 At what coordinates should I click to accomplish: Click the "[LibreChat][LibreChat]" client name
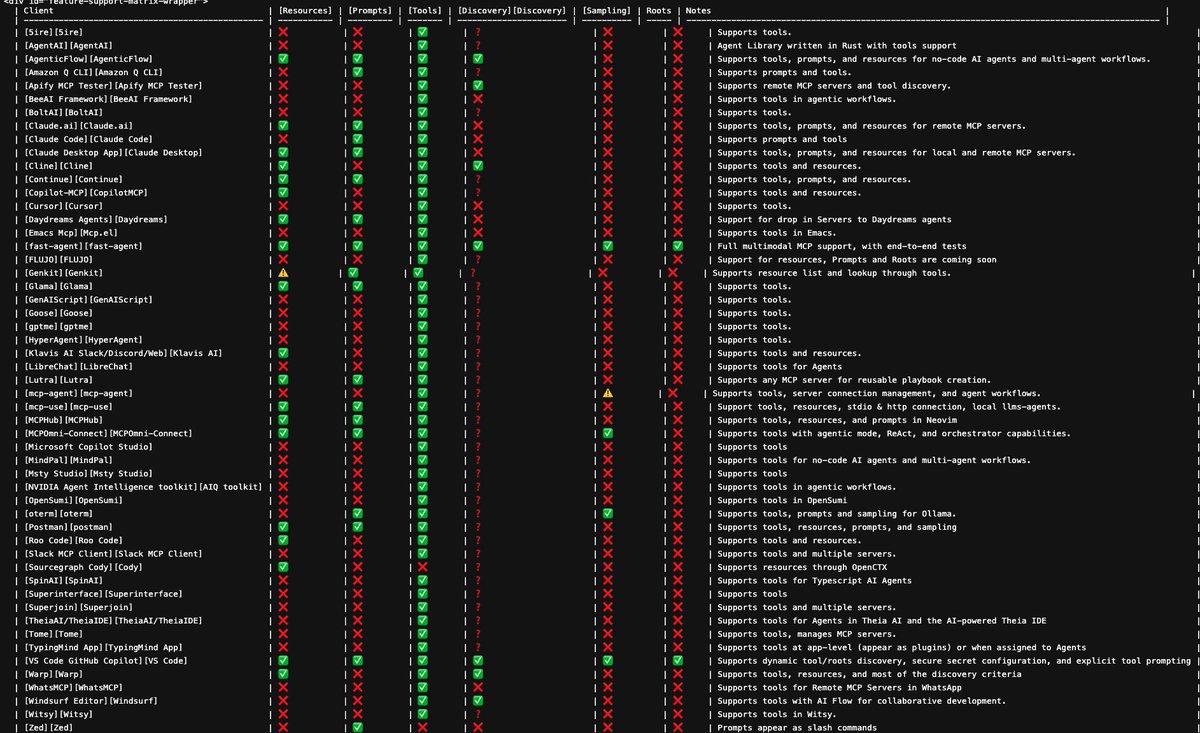tap(80, 366)
